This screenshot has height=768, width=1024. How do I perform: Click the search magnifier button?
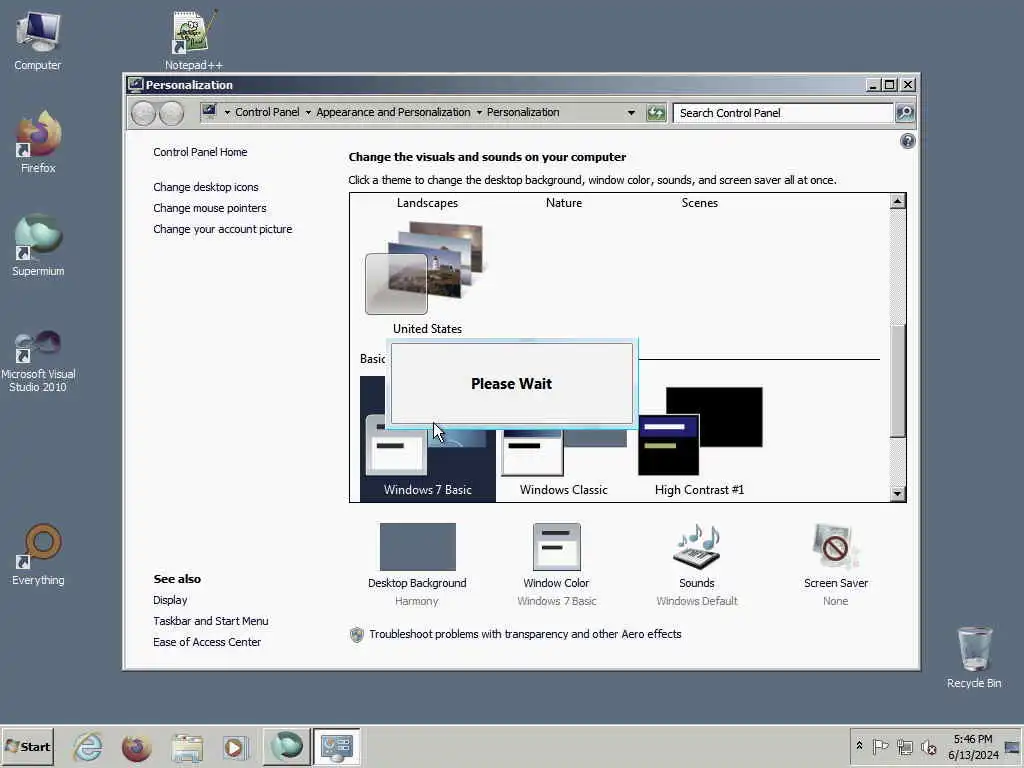(905, 113)
